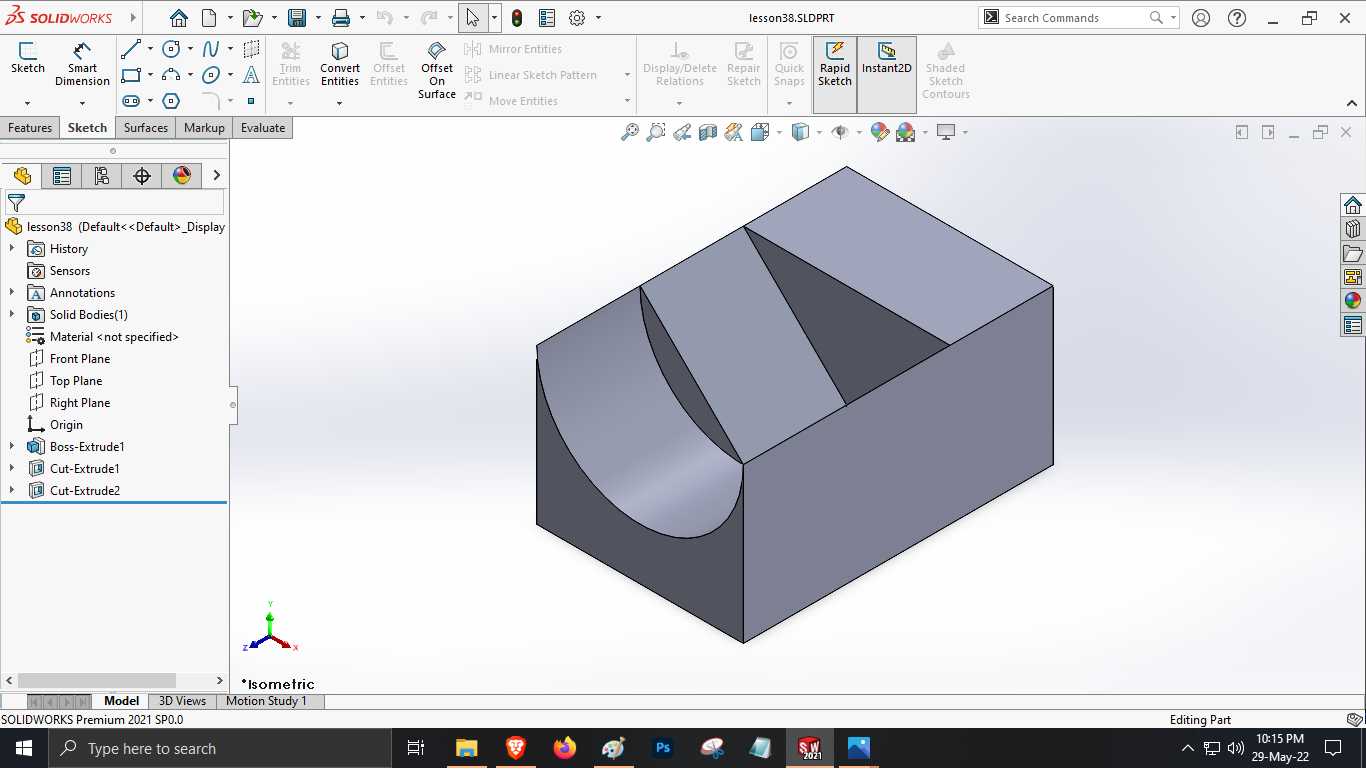The width and height of the screenshot is (1366, 780).
Task: Click the Repair Sketch button
Action: [743, 65]
